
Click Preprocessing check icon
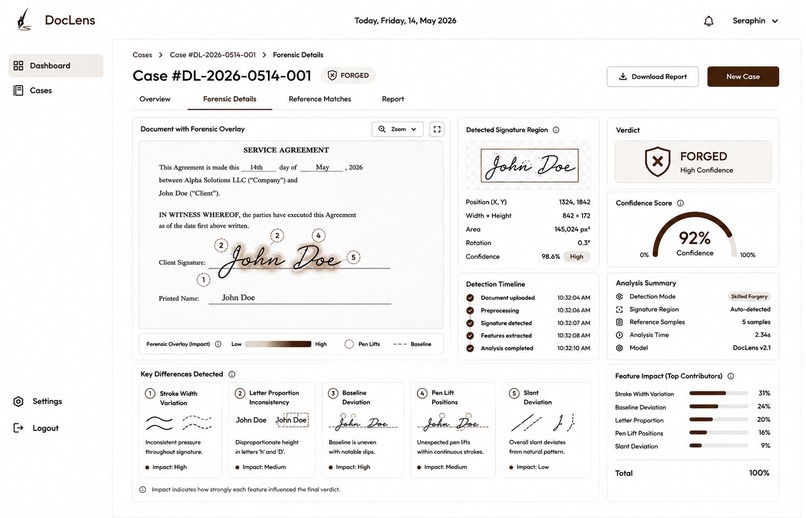click(x=470, y=310)
